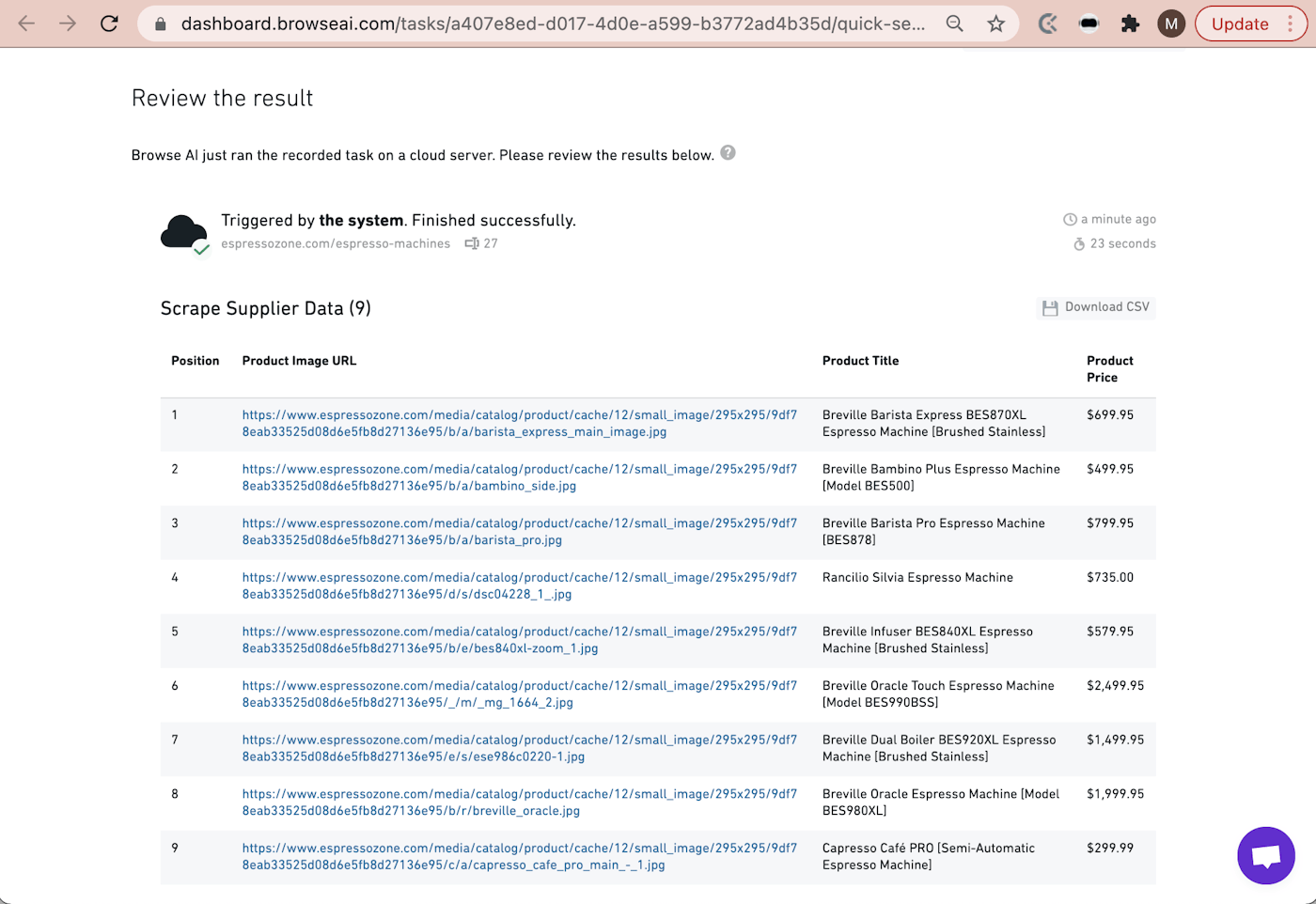Click the help question mark icon

728,153
